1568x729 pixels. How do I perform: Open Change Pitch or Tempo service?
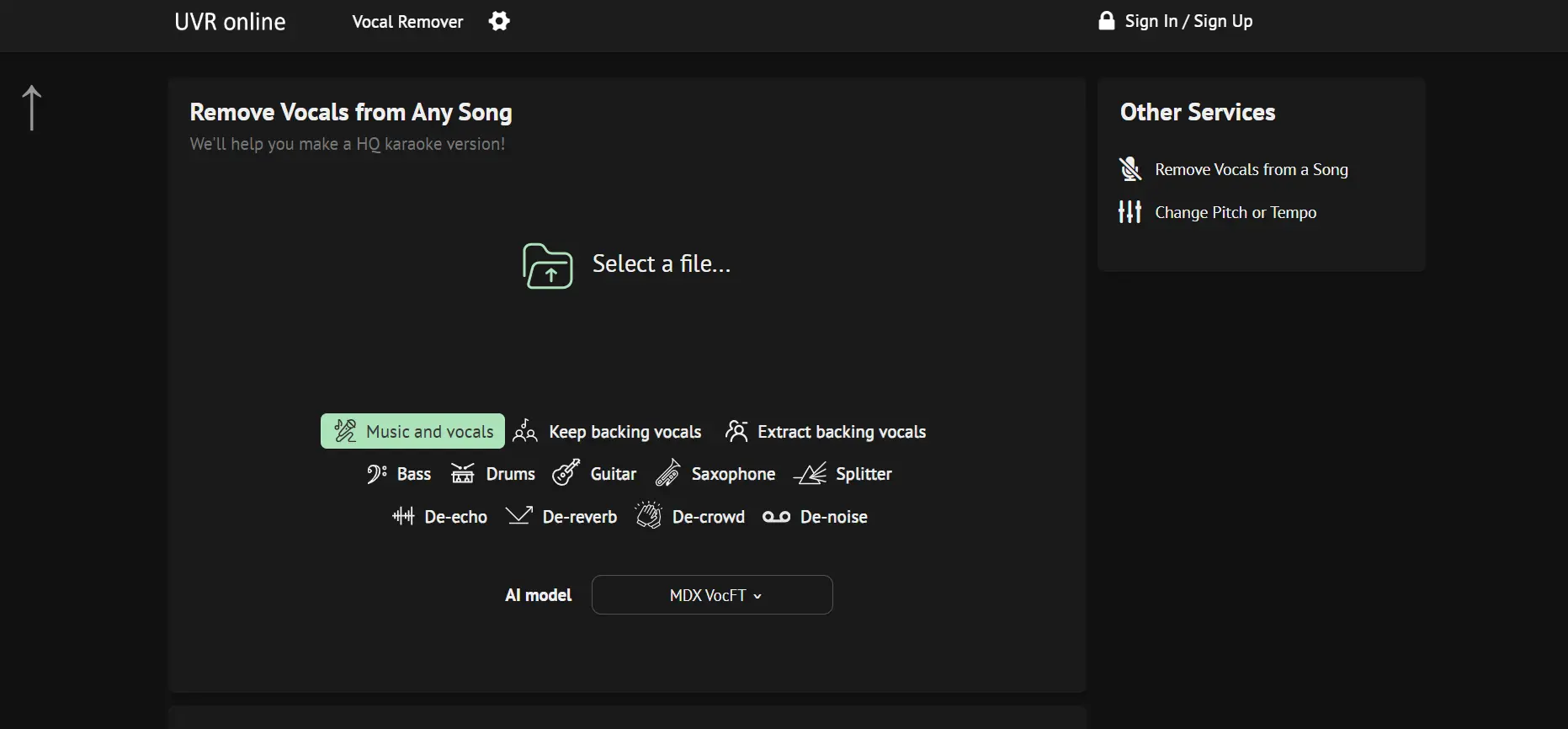point(1235,212)
